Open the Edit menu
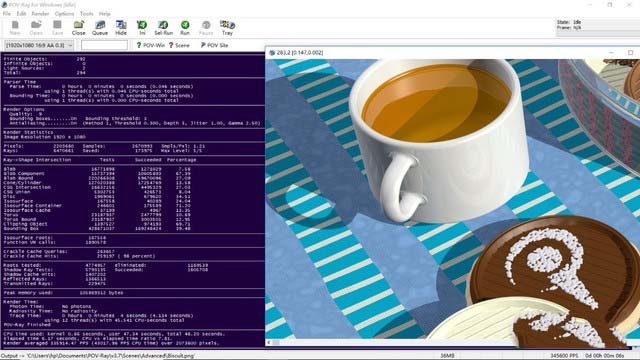The height and width of the screenshot is (360, 640). click(21, 13)
